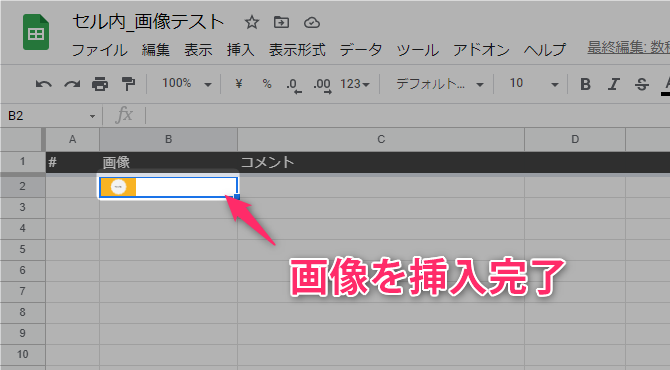
Task: Select row 5 header
Action: [22, 249]
